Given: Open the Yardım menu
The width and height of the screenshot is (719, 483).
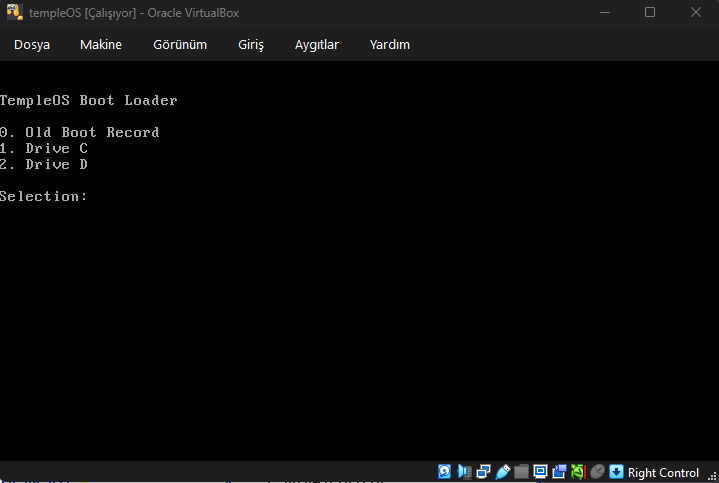Looking at the screenshot, I should click(390, 44).
